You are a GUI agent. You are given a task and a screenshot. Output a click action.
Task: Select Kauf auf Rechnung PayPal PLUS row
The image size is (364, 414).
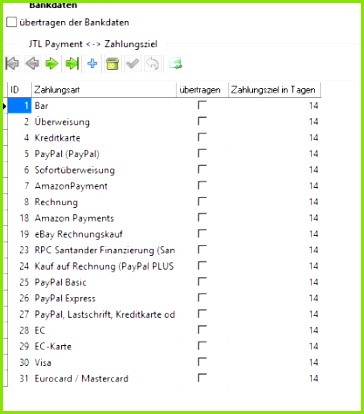[164, 266]
